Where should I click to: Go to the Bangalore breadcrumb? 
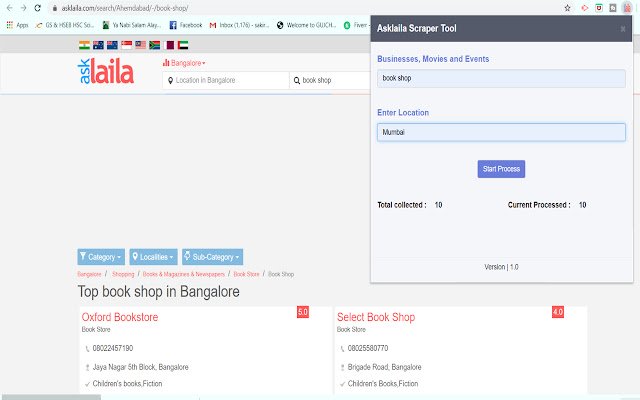click(89, 274)
